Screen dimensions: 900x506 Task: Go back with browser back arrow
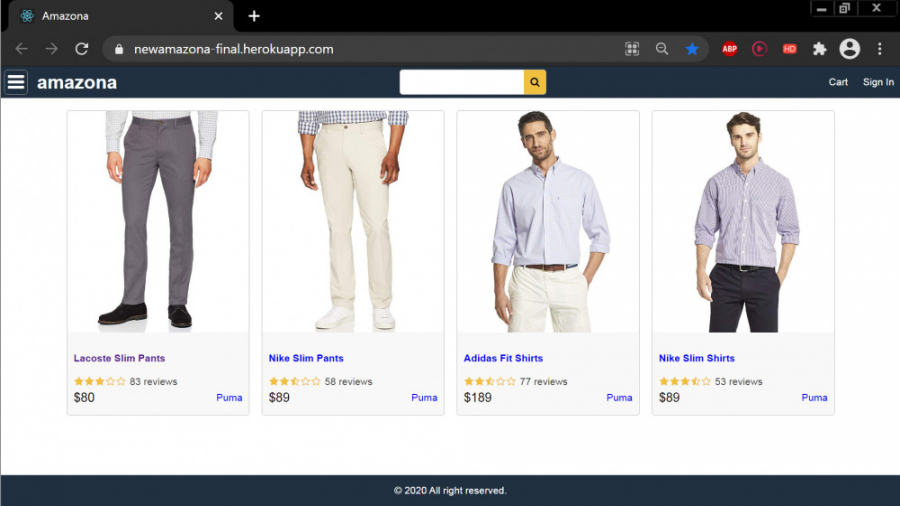pos(21,49)
